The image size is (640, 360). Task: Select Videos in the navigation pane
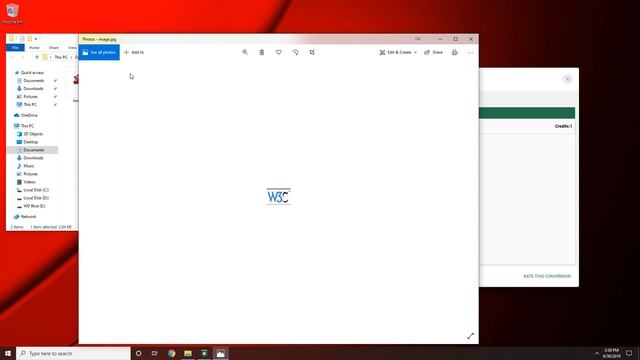pyautogui.click(x=29, y=182)
